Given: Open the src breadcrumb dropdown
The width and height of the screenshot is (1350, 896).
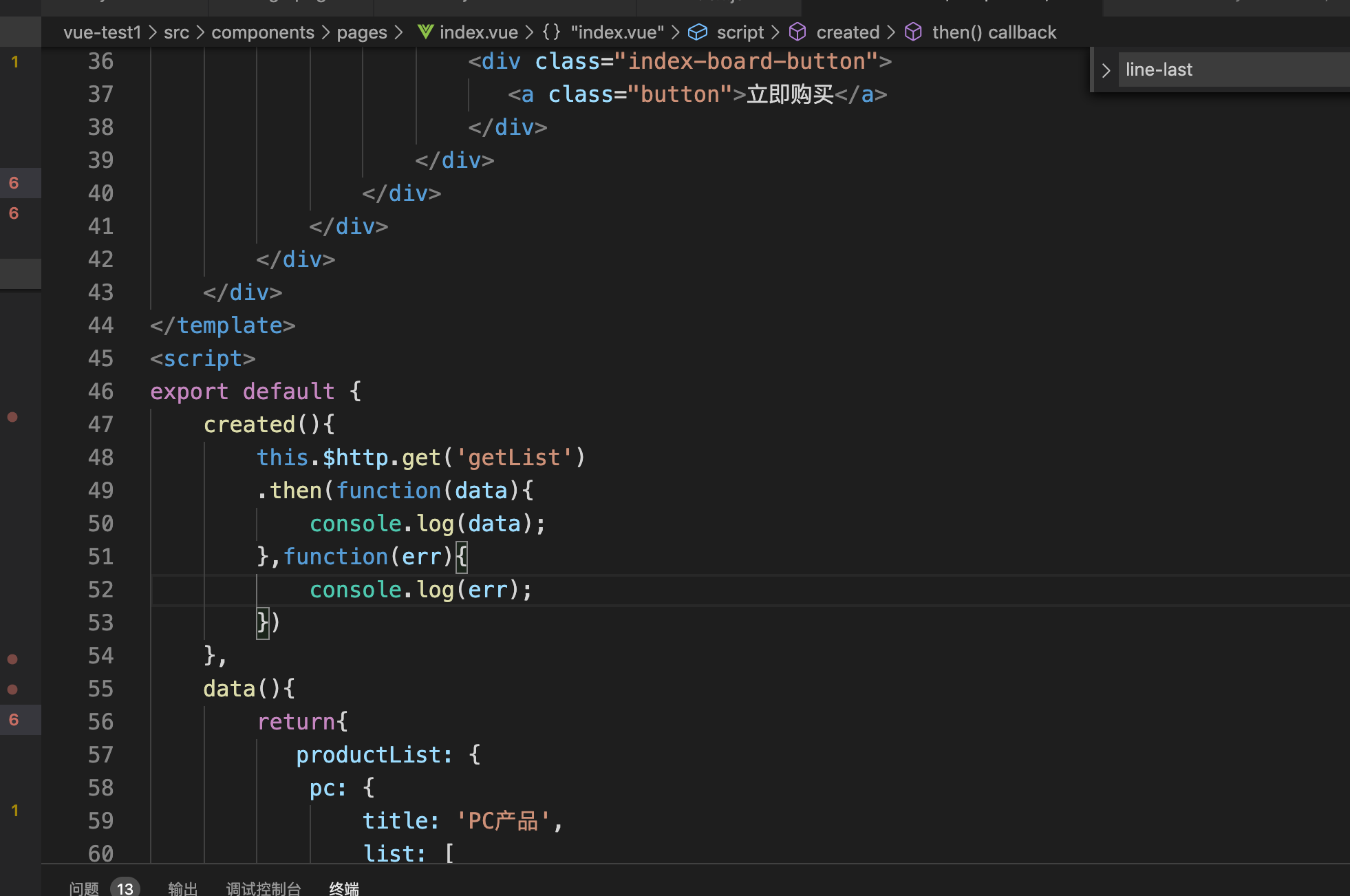Looking at the screenshot, I should pos(176,32).
